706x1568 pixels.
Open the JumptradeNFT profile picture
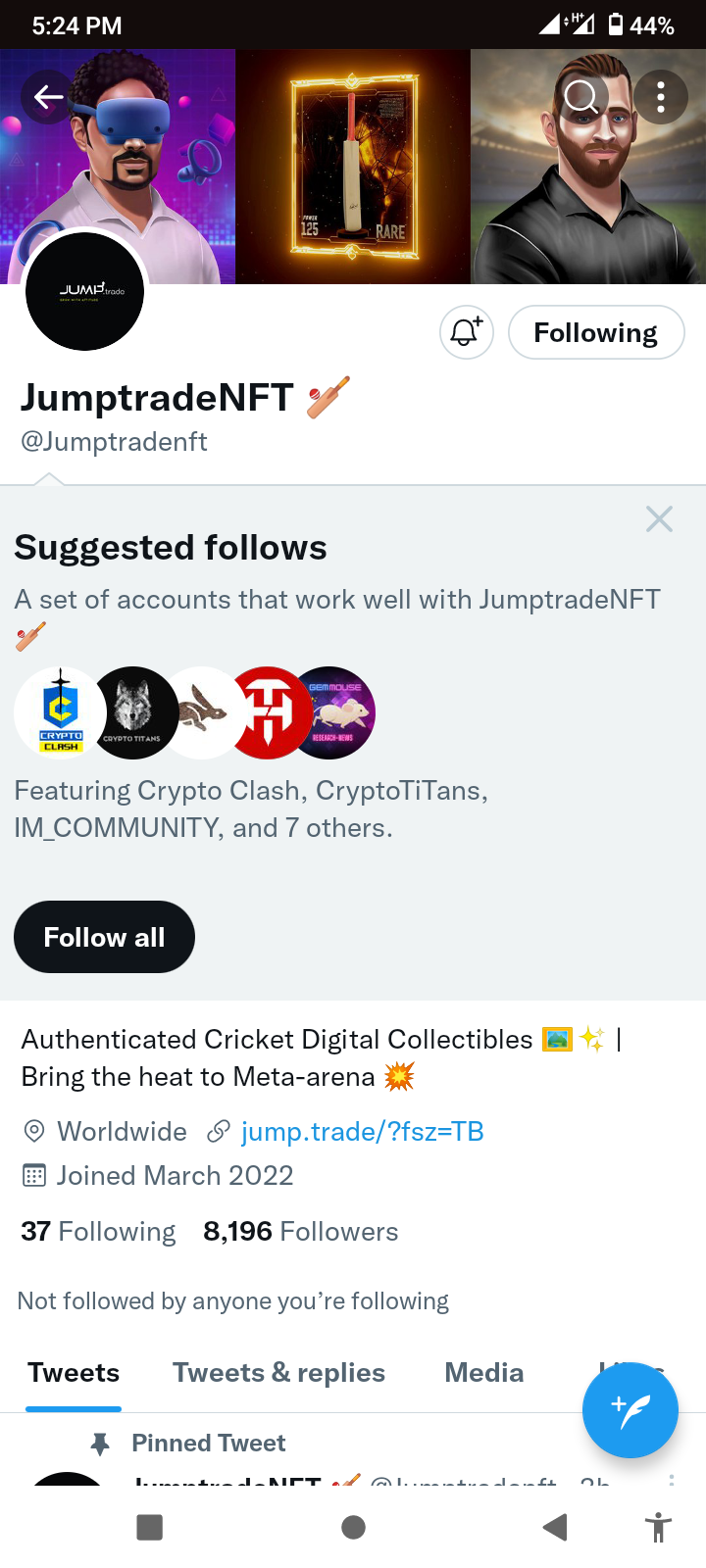[x=85, y=291]
